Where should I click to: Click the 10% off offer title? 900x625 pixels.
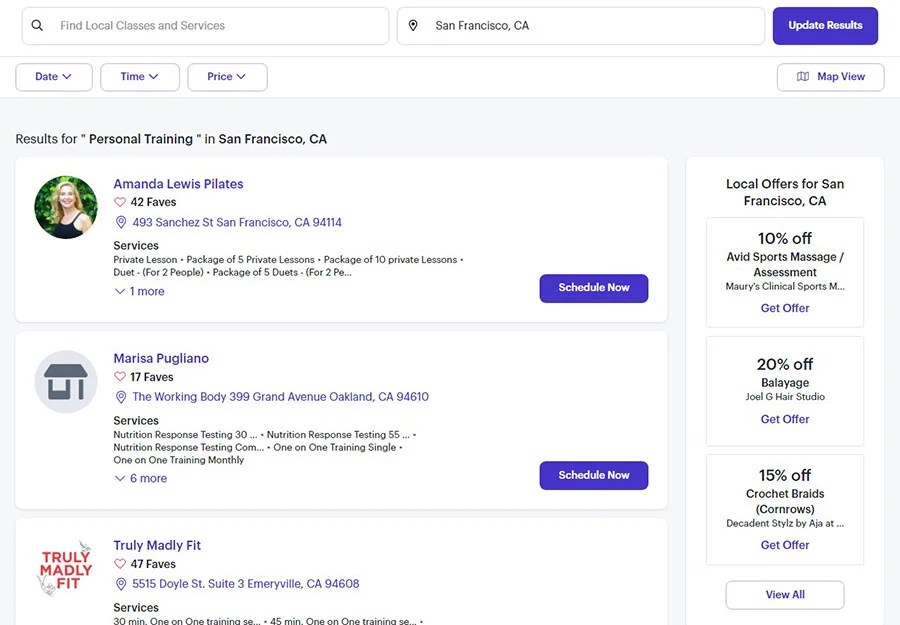785,238
